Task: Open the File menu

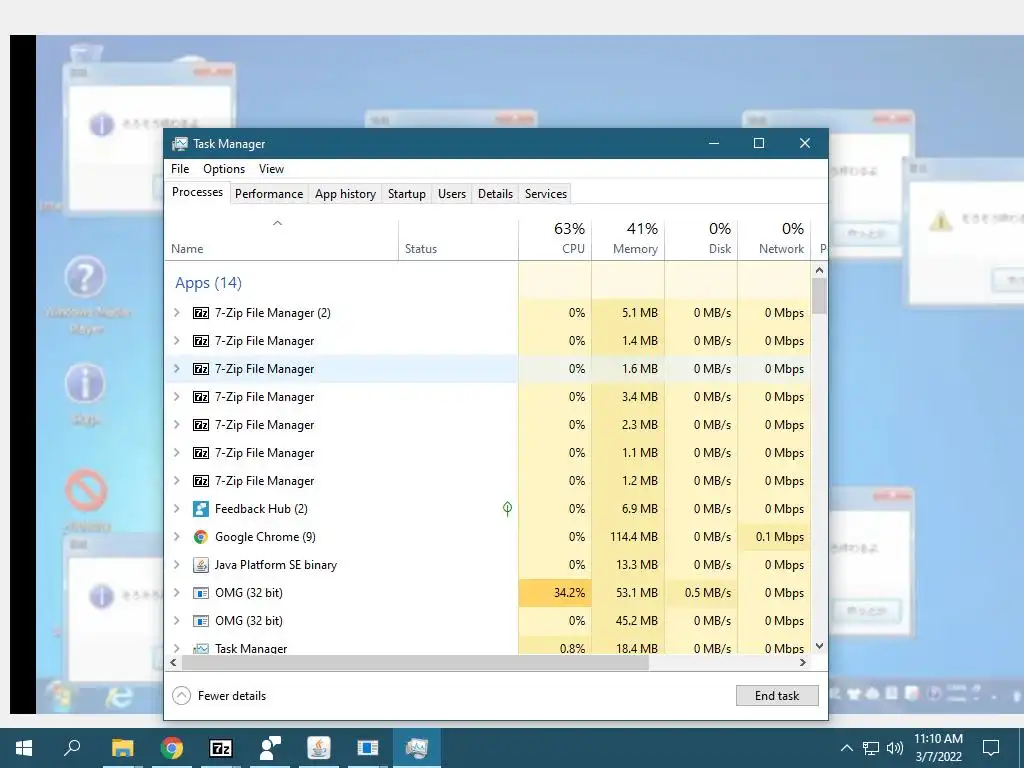Action: coord(180,168)
